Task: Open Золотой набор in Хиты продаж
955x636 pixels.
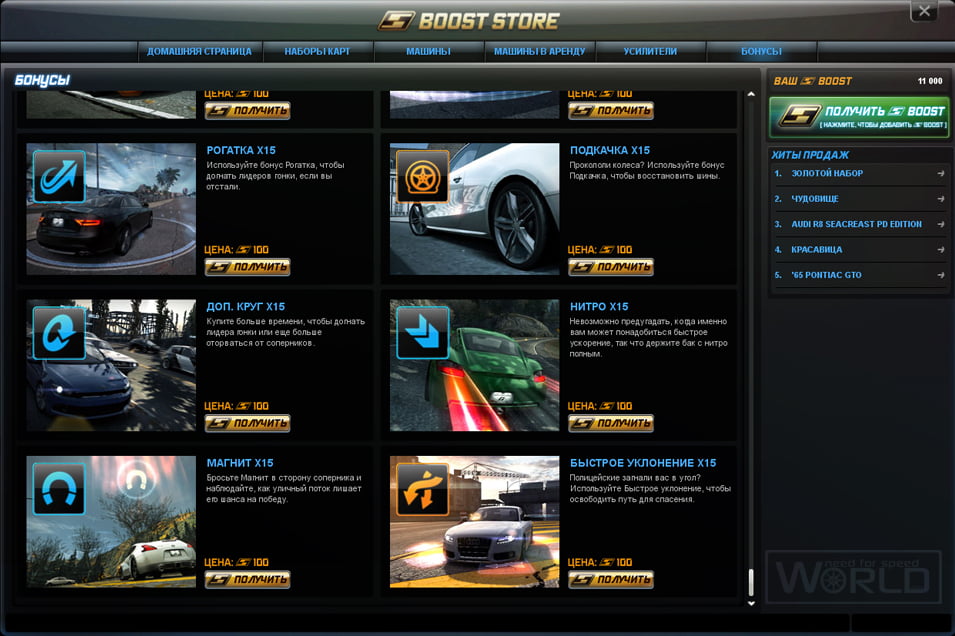Action: tap(859, 174)
